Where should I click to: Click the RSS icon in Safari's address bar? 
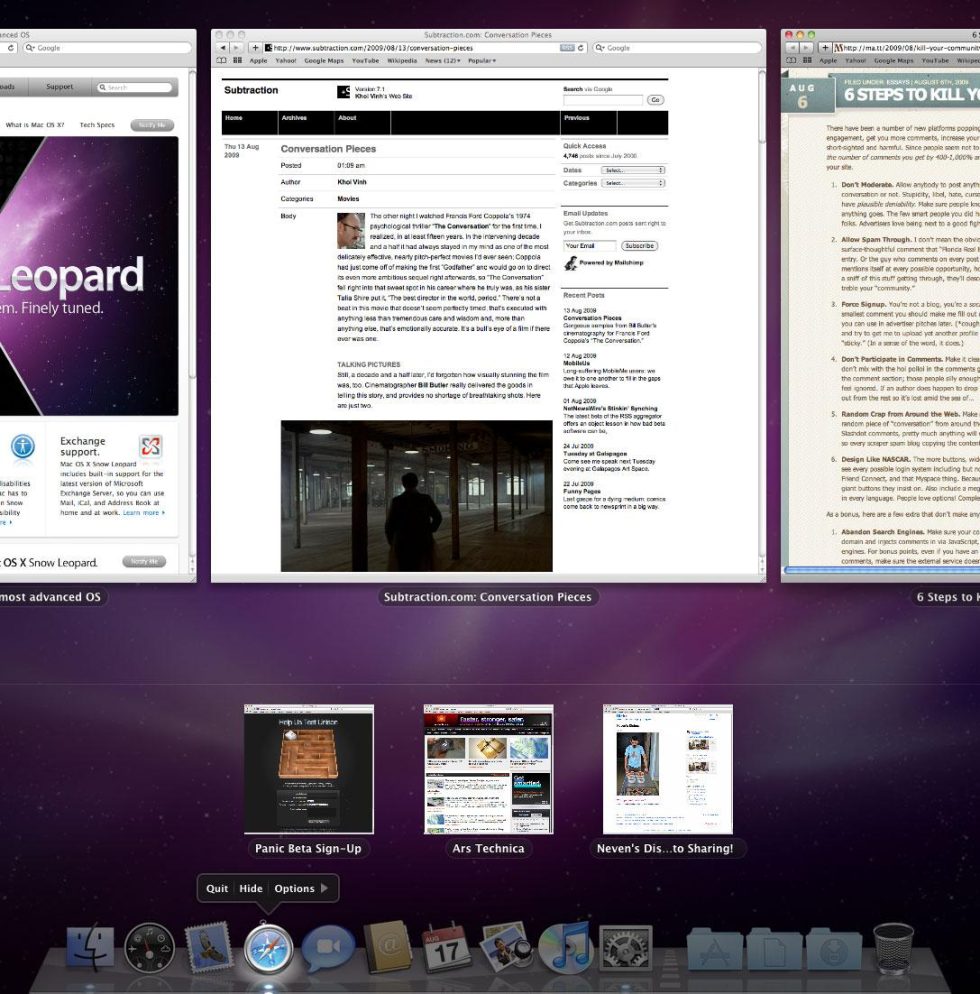coord(569,46)
